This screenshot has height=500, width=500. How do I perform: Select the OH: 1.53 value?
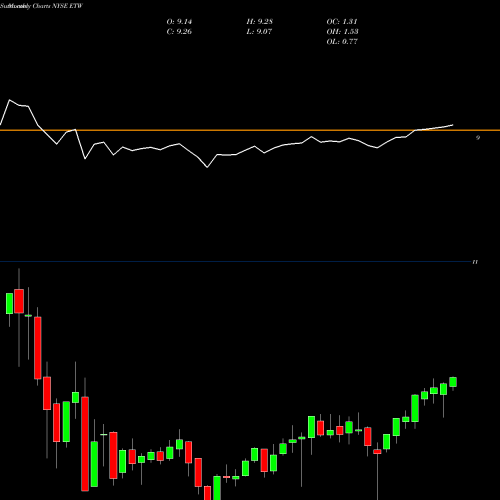342,32
